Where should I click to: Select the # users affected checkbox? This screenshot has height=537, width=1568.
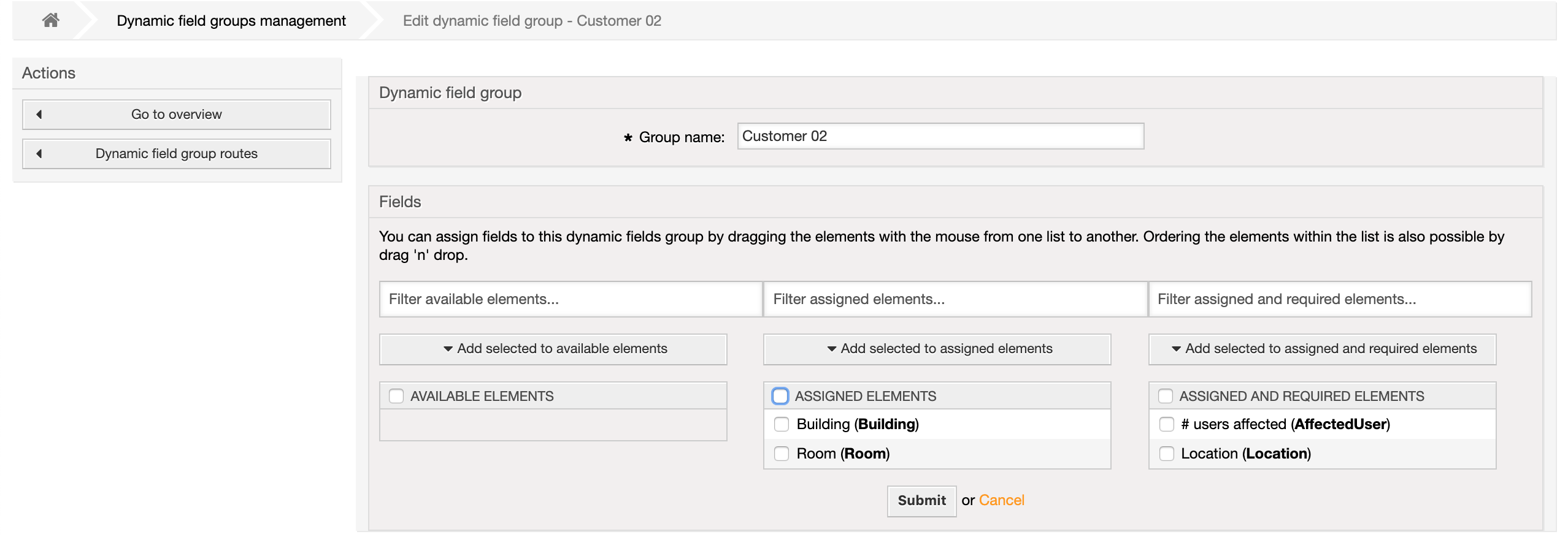click(1166, 424)
